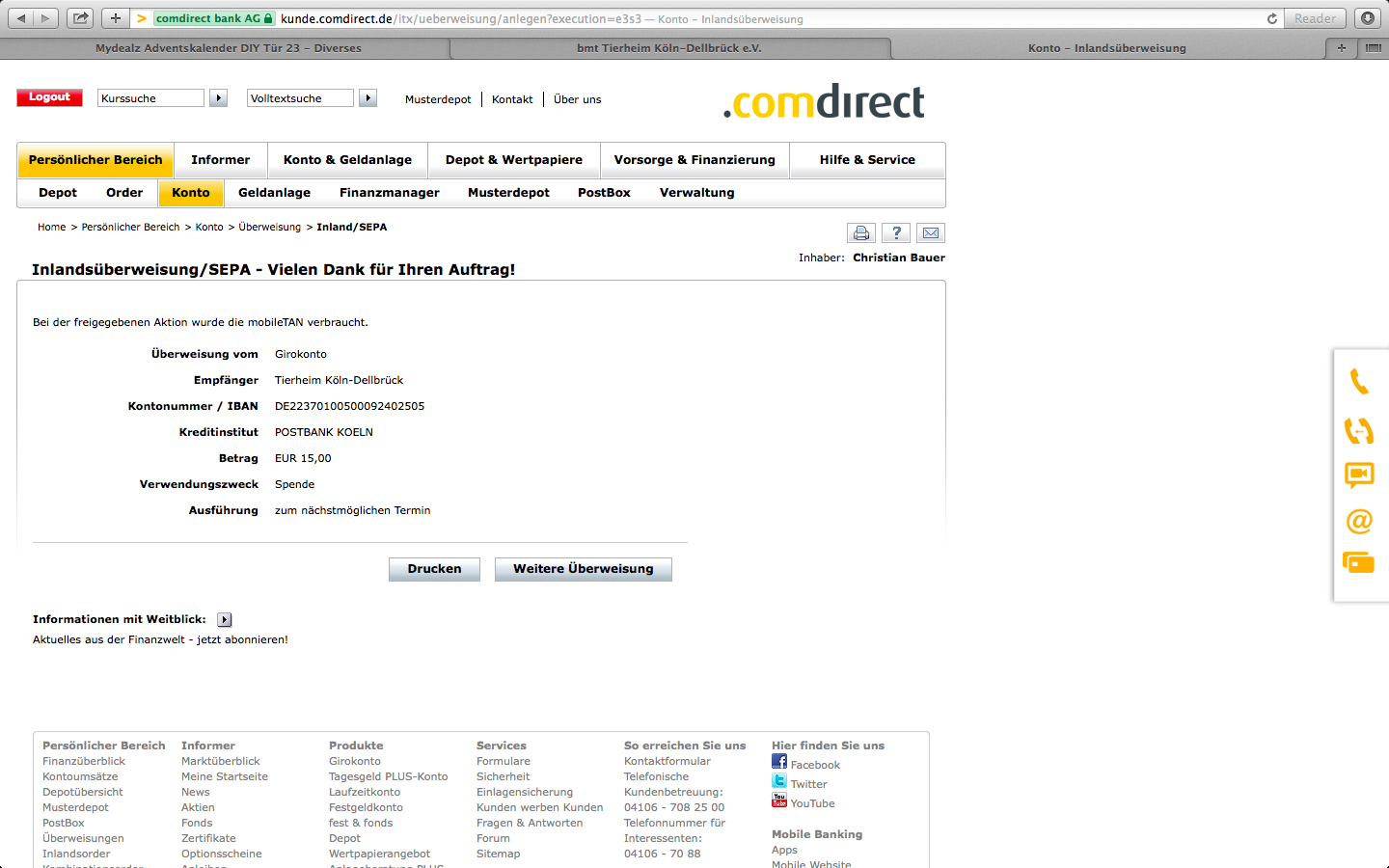The height and width of the screenshot is (868, 1389).
Task: Reload the page with refresh icon
Action: (x=1272, y=18)
